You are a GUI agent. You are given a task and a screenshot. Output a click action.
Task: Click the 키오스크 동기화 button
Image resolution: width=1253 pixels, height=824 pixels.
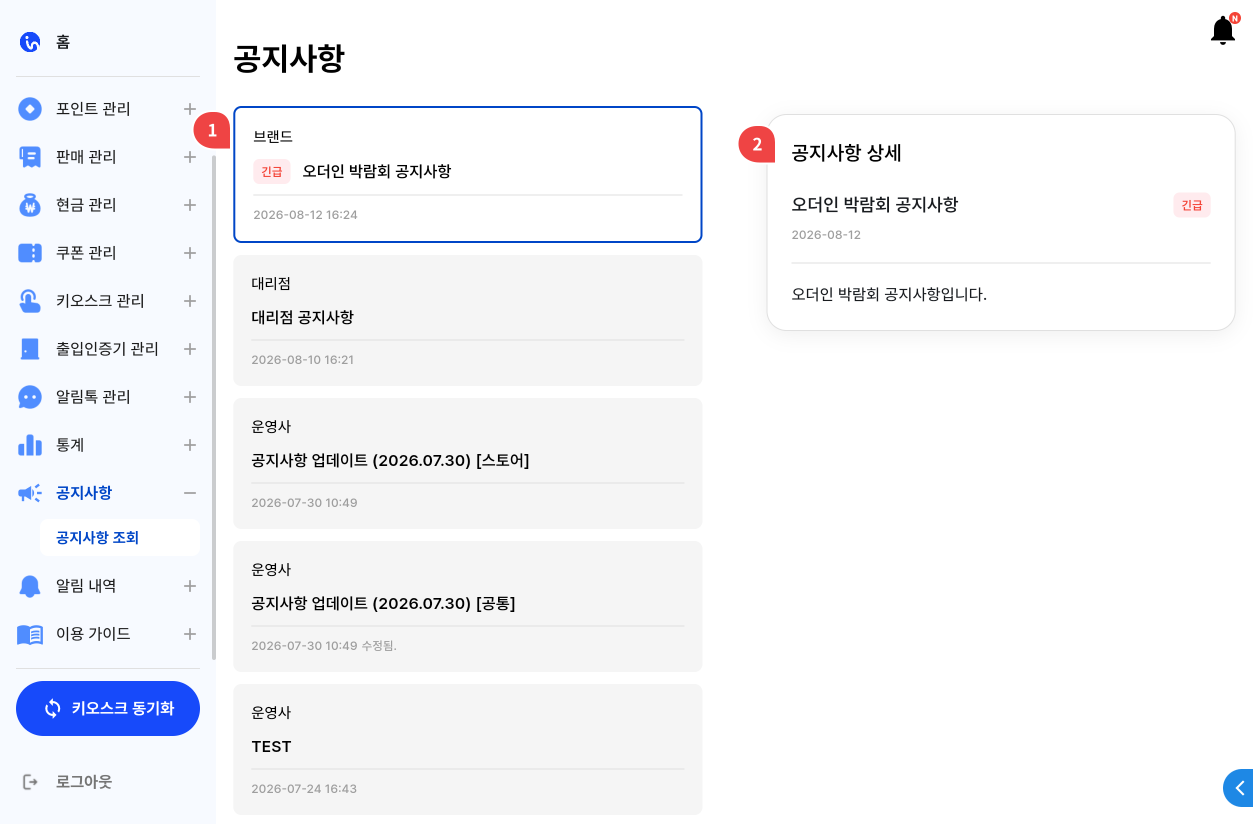pos(108,708)
